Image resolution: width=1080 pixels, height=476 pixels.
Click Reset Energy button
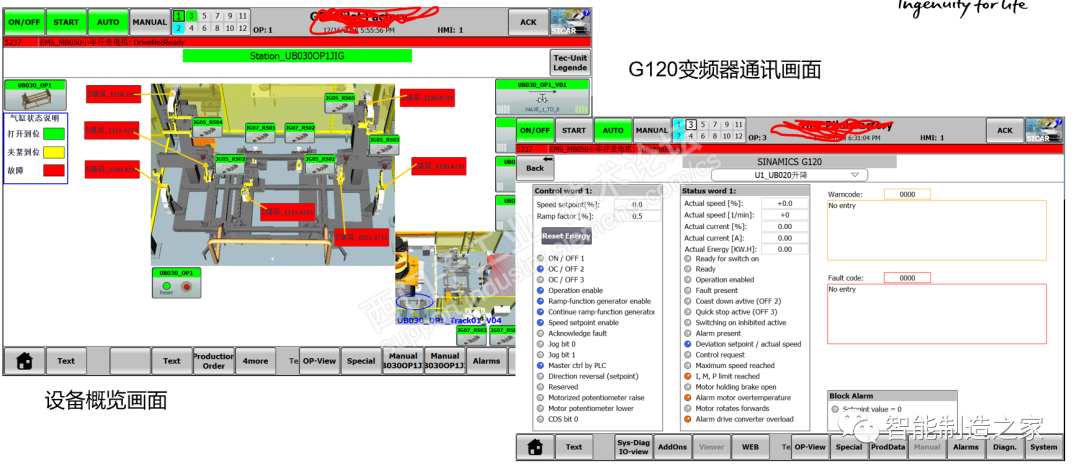(566, 236)
